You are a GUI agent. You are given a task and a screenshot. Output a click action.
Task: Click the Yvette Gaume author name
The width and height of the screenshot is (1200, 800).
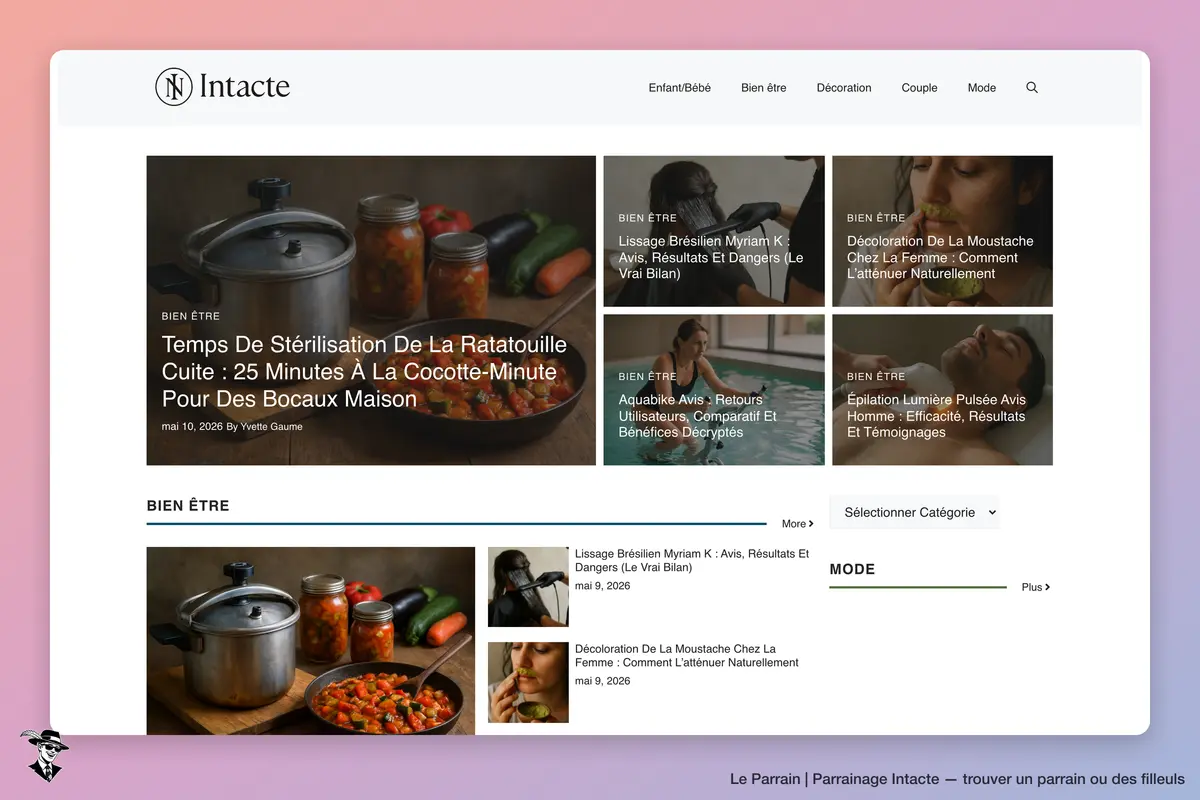271,427
